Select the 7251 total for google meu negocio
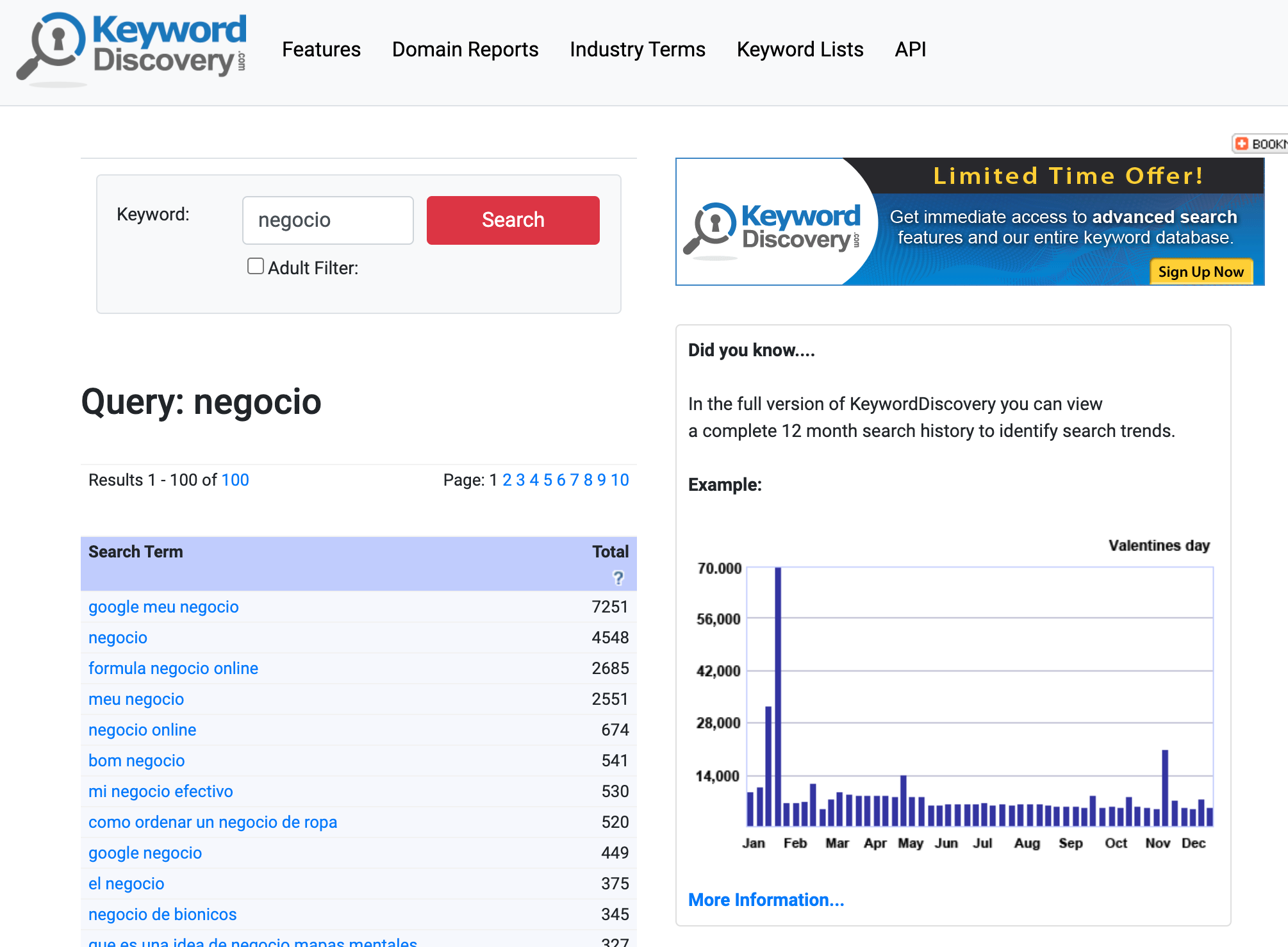The image size is (1288, 947). tap(610, 607)
